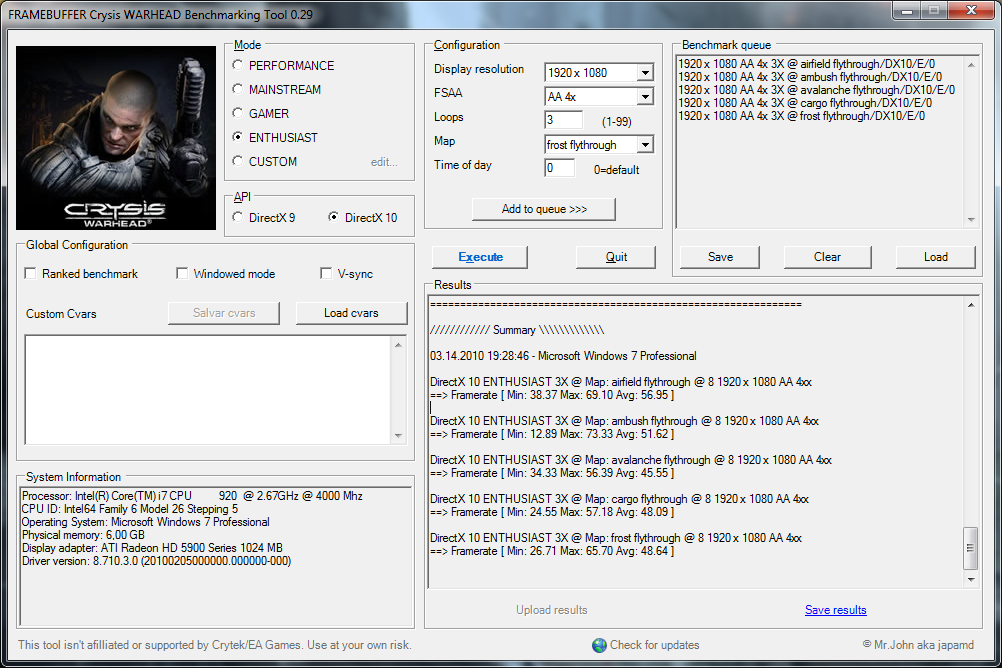
Task: Click inside the Custom Cvars text area
Action: [x=208, y=389]
